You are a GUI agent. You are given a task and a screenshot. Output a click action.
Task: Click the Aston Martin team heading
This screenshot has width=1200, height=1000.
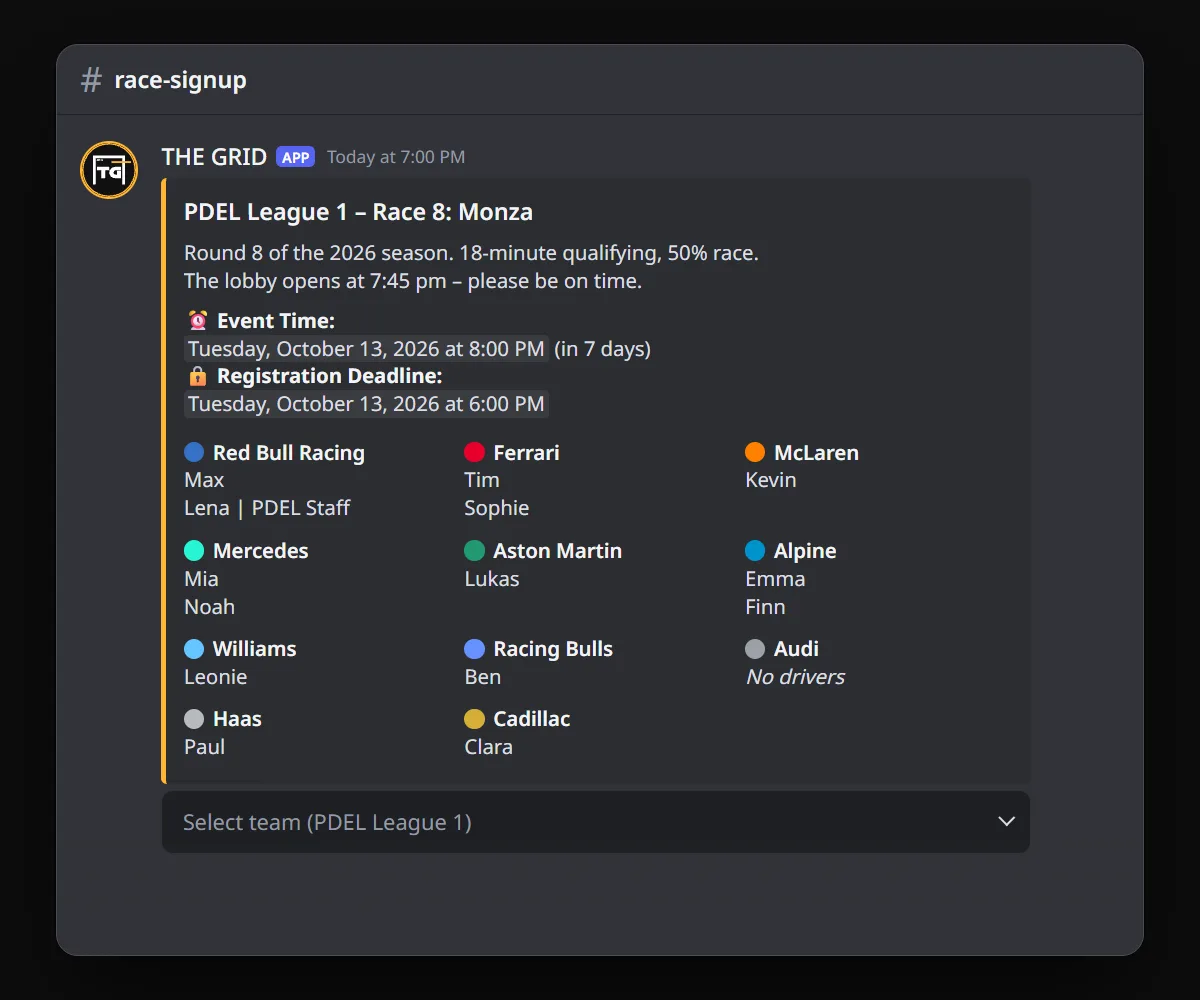point(558,551)
